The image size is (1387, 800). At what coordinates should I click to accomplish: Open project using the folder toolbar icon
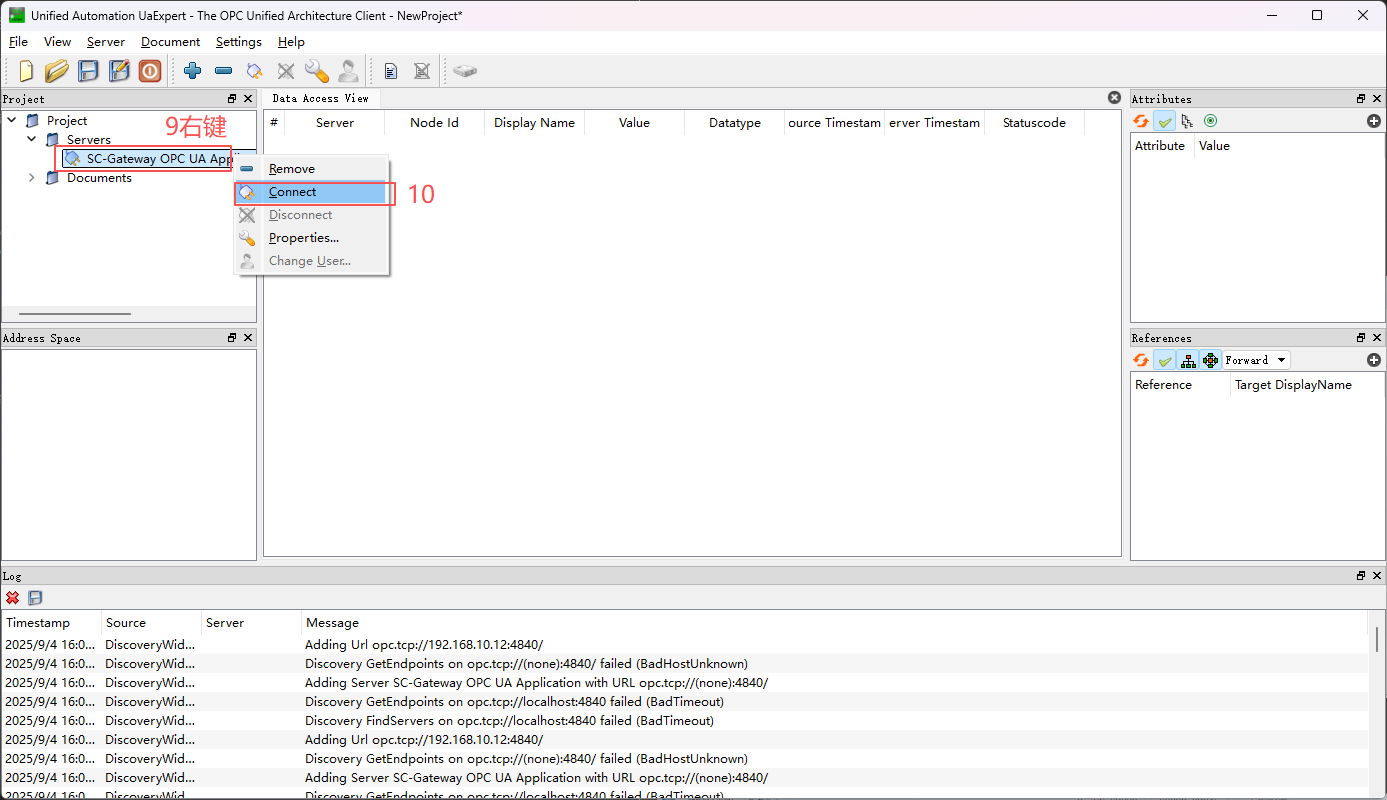tap(57, 71)
